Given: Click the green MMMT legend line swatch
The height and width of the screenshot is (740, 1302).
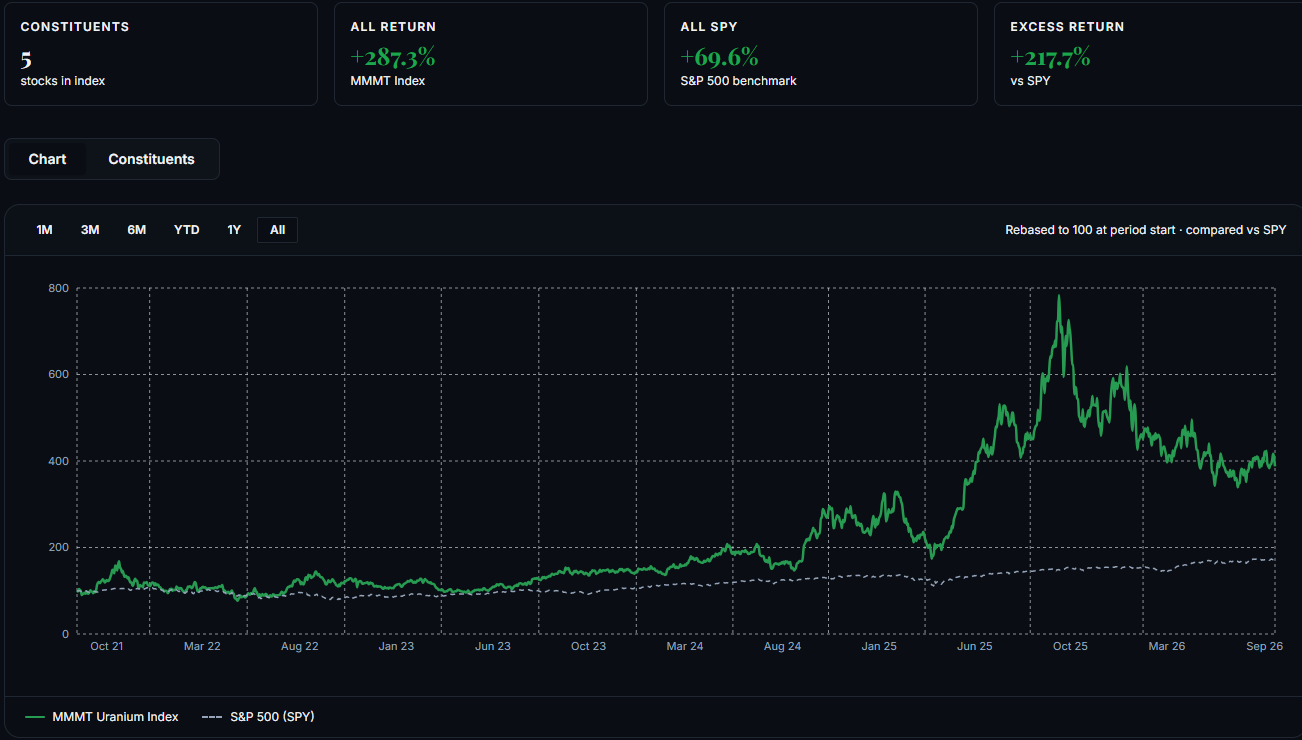Looking at the screenshot, I should pyautogui.click(x=35, y=717).
